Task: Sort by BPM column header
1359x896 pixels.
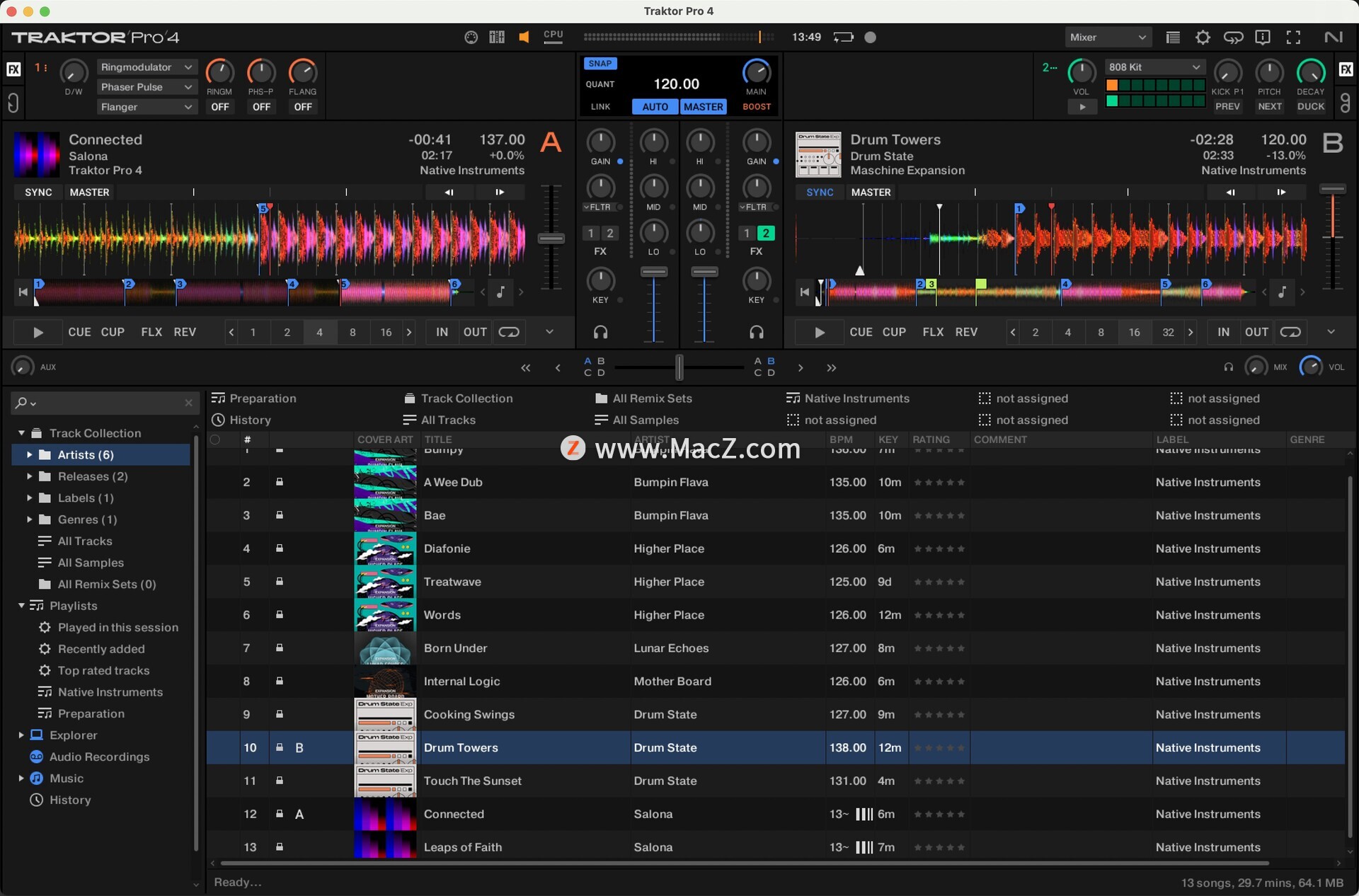Action: (841, 440)
